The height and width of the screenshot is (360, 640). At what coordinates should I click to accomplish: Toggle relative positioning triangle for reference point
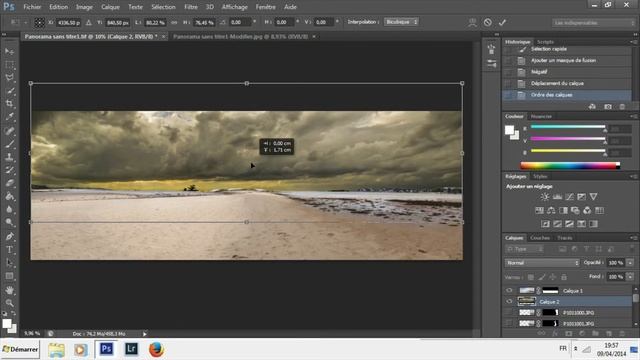89,22
